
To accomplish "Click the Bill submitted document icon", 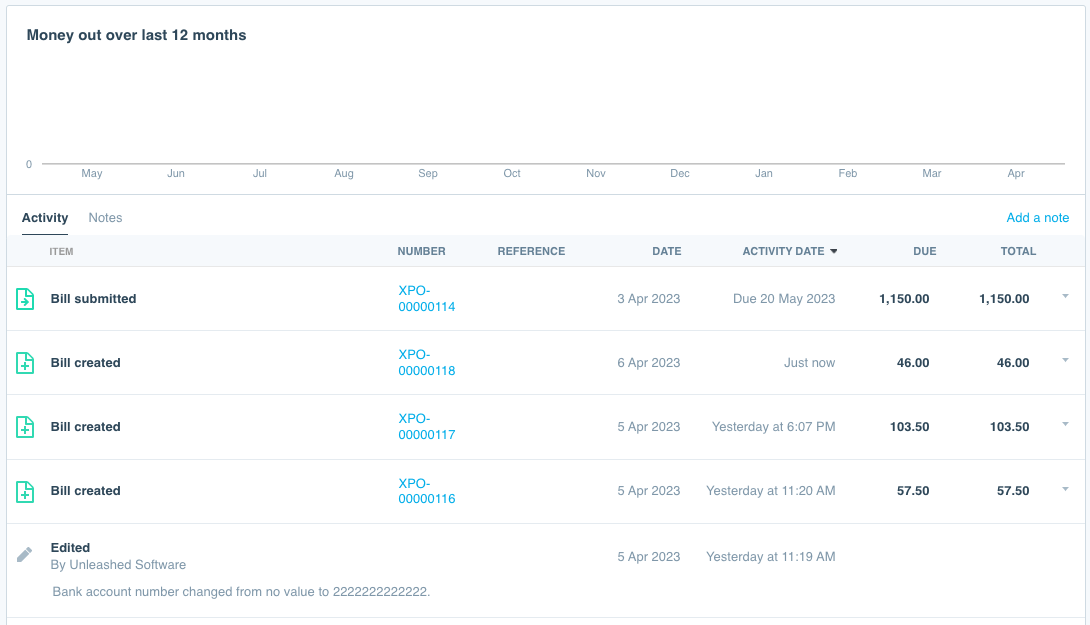I will point(25,299).
